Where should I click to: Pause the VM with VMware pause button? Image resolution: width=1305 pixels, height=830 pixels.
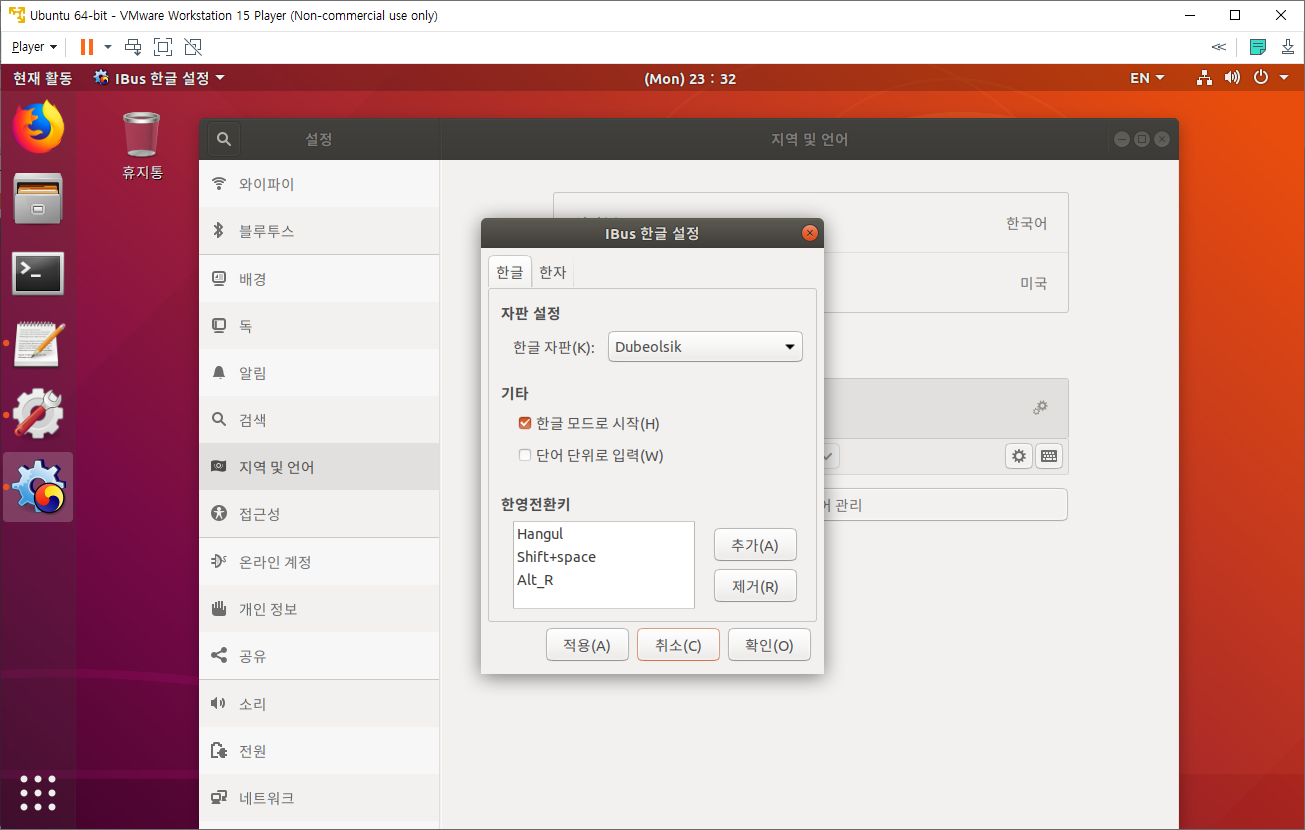pyautogui.click(x=87, y=46)
